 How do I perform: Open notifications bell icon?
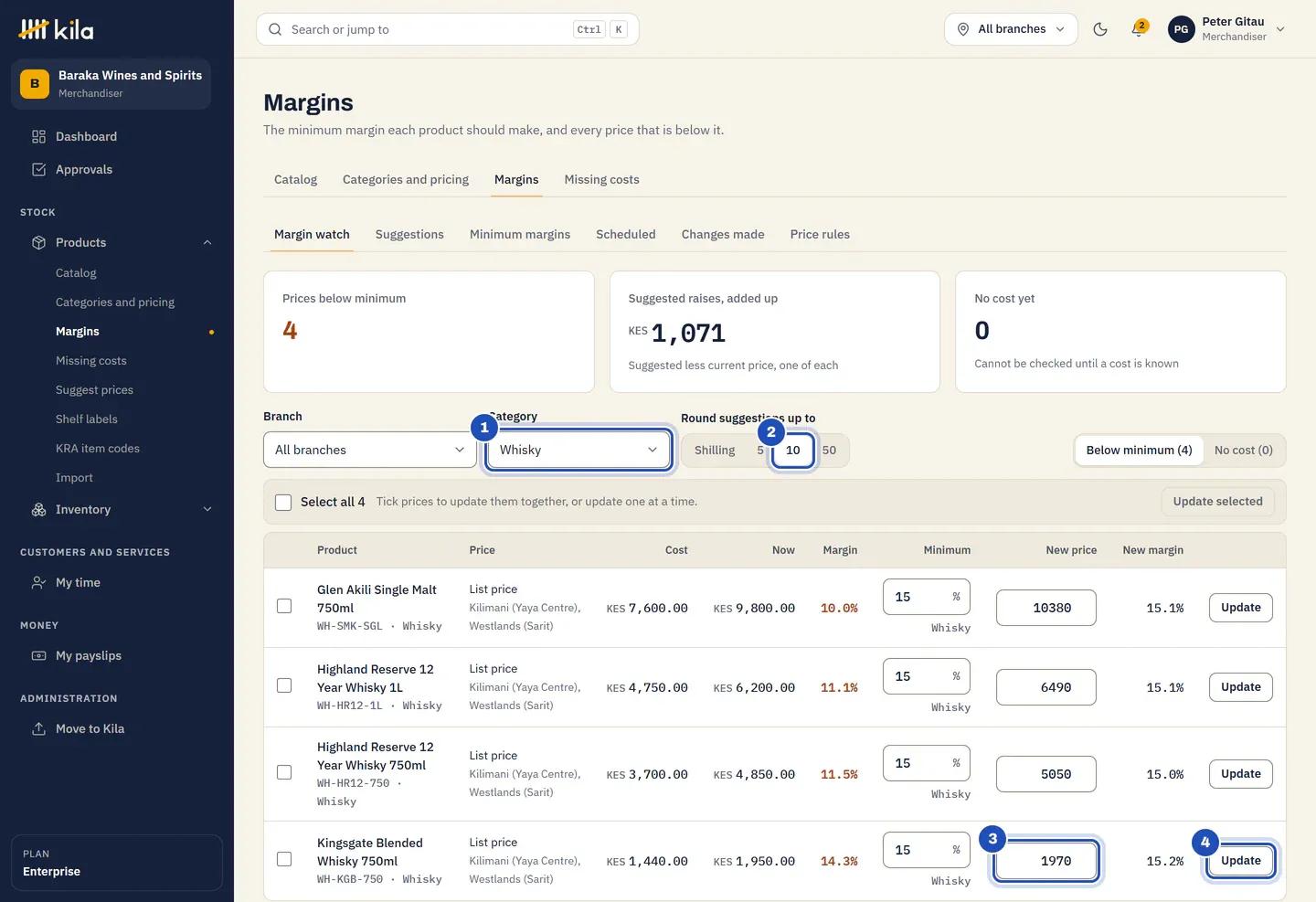pyautogui.click(x=1139, y=29)
